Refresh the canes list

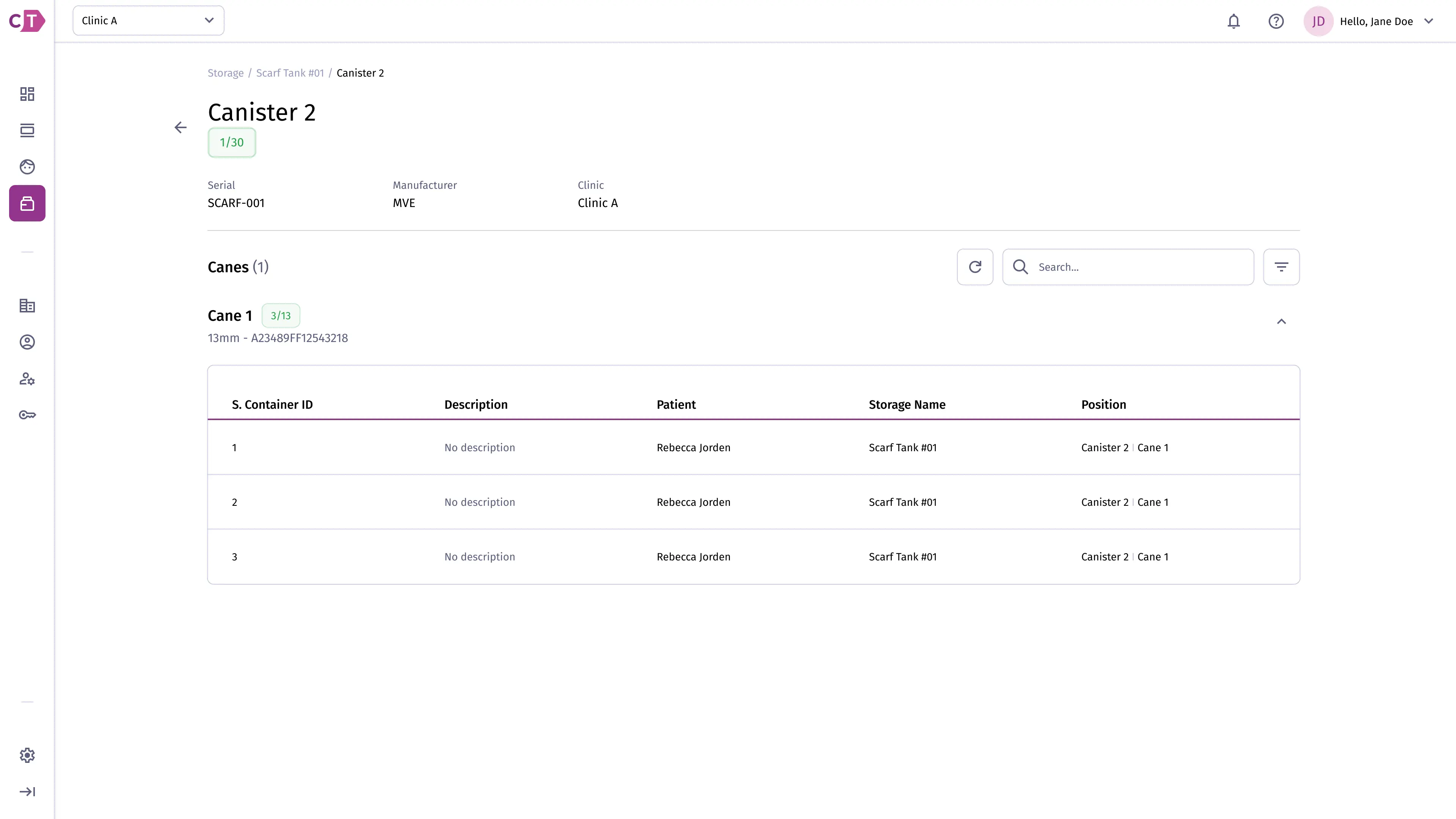pos(975,267)
